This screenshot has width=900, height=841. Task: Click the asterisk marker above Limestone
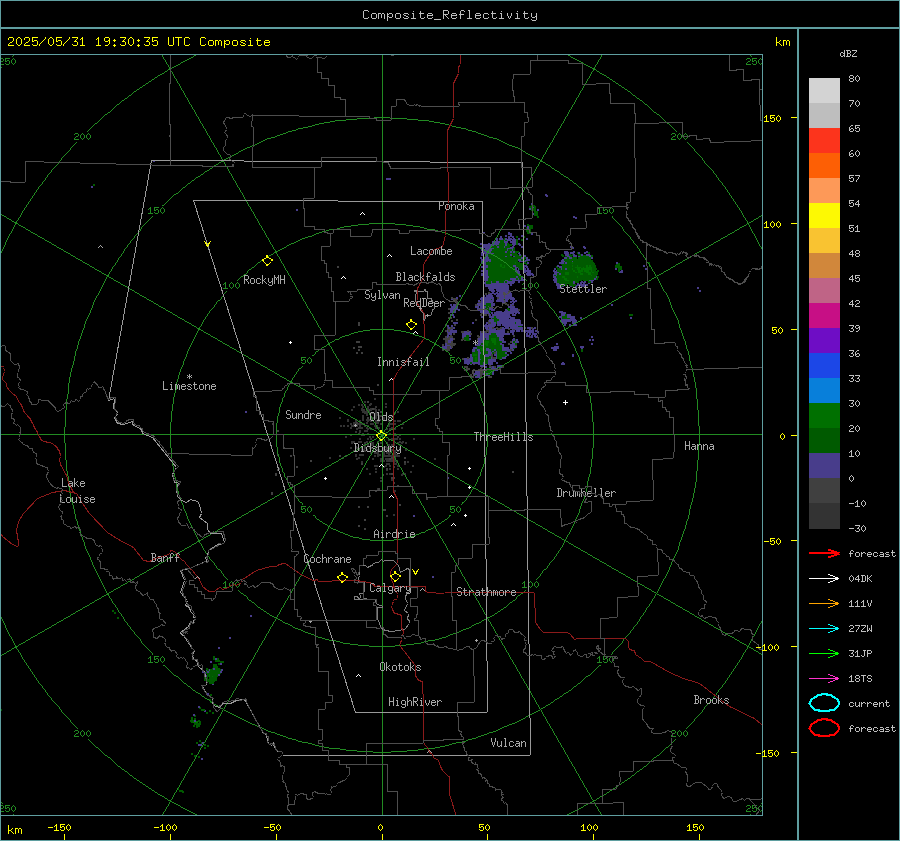point(189,377)
